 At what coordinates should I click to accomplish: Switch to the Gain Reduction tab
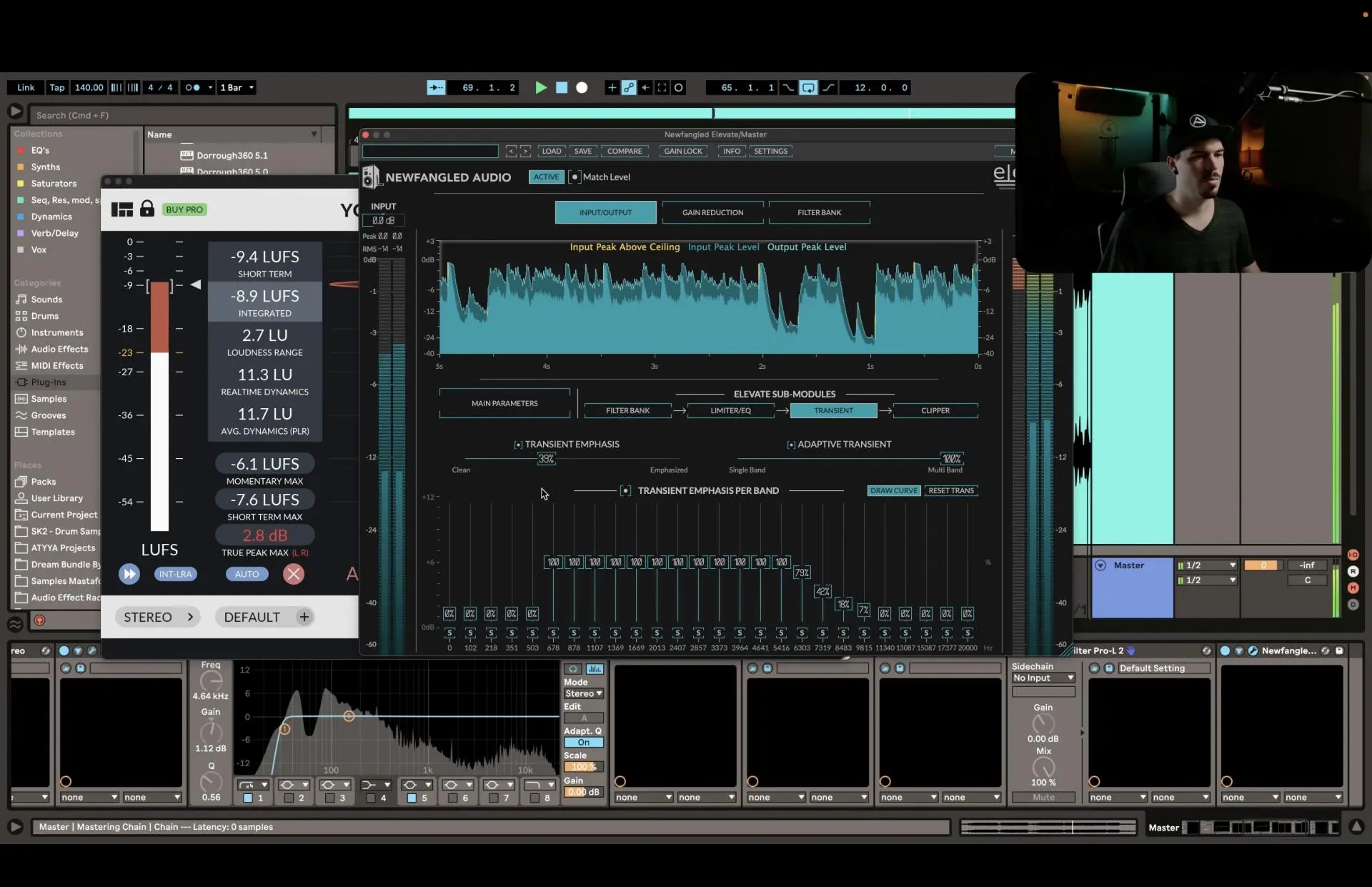pos(712,212)
